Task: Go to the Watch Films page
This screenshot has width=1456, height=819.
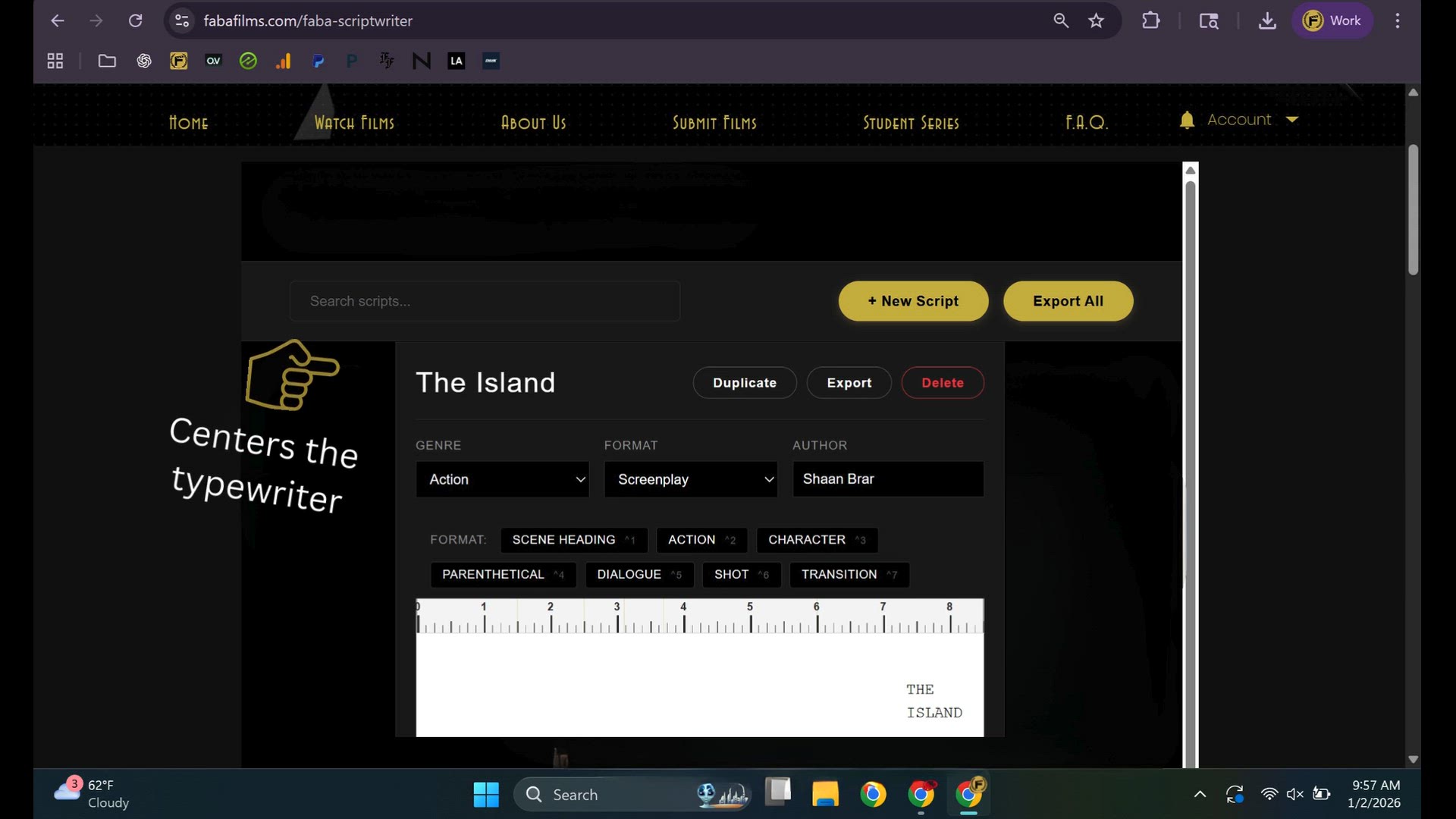Action: pyautogui.click(x=354, y=123)
